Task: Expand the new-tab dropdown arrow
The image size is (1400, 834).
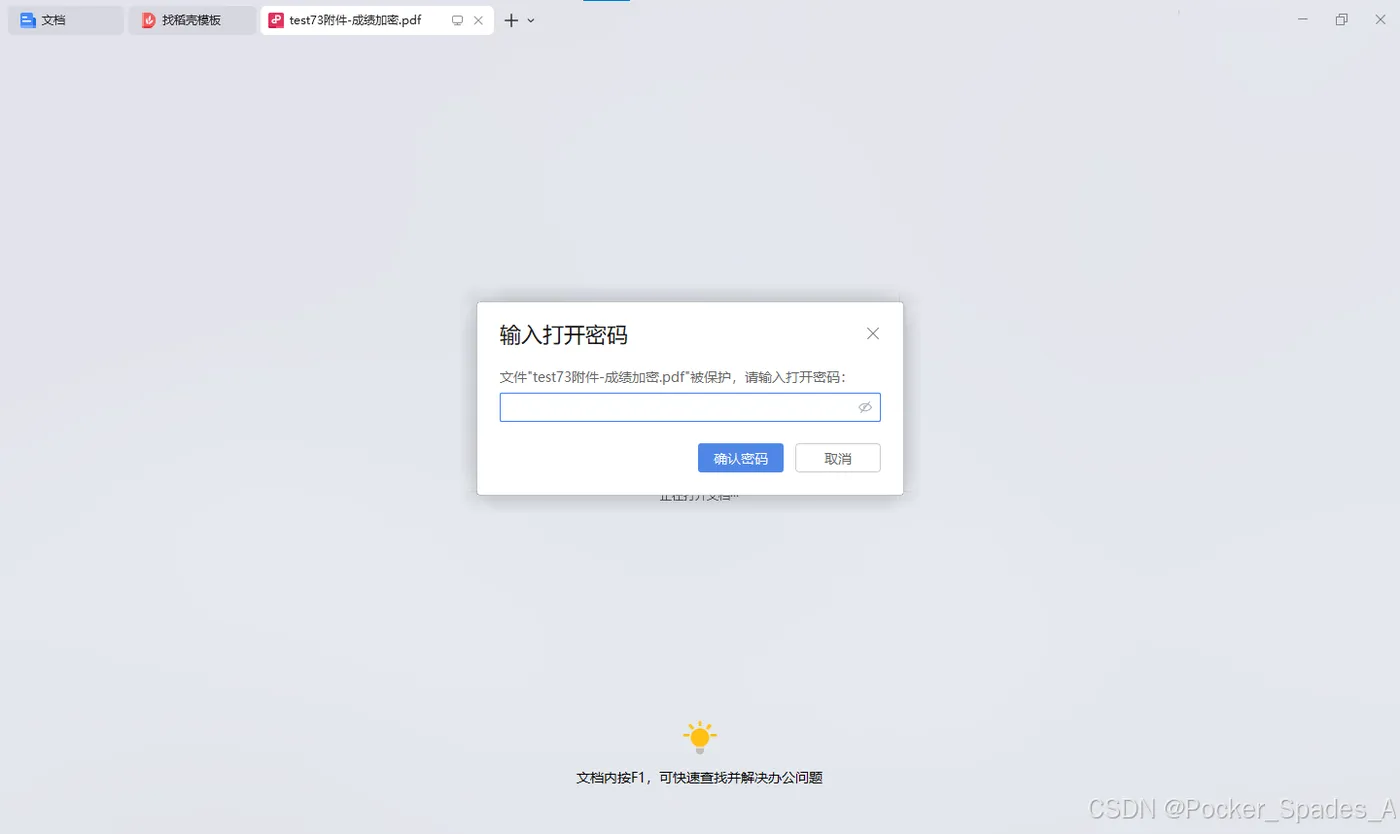Action: [531, 20]
